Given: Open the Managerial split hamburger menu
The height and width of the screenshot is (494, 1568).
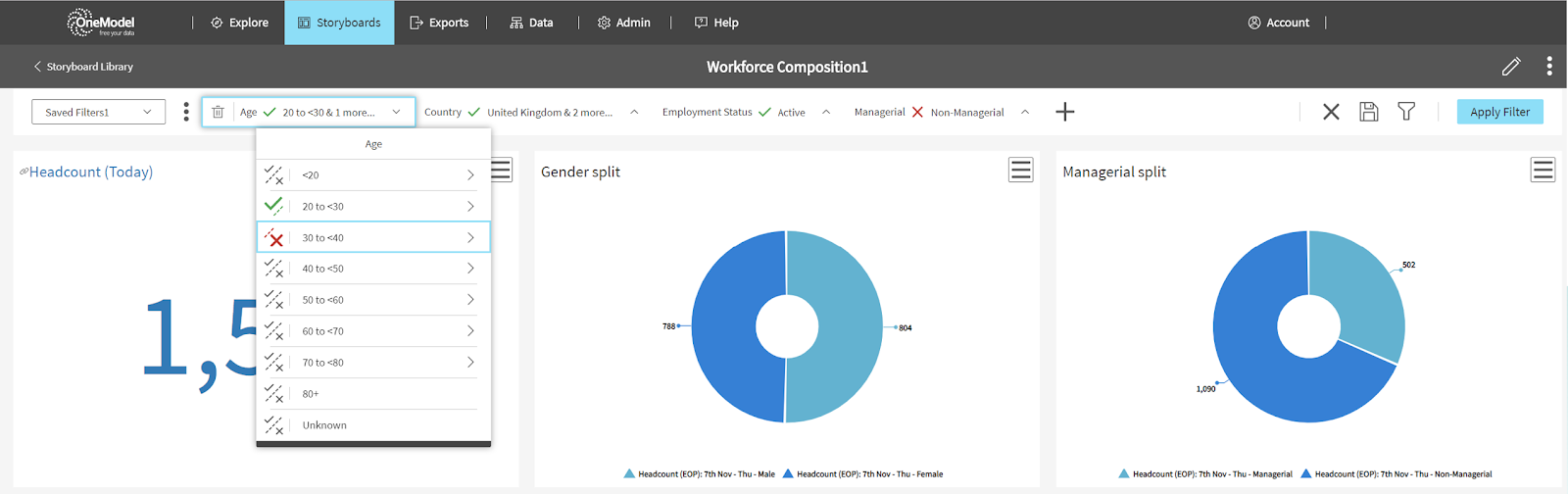Looking at the screenshot, I should pyautogui.click(x=1543, y=171).
